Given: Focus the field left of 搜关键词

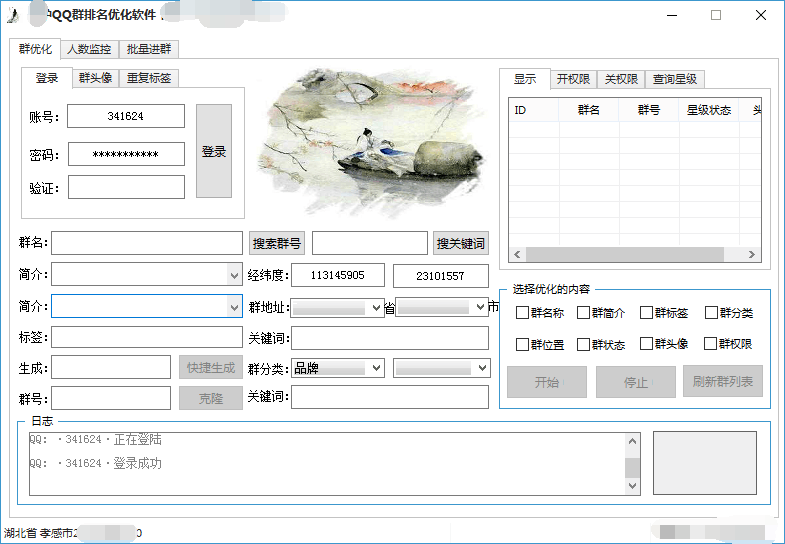Looking at the screenshot, I should click(x=370, y=243).
